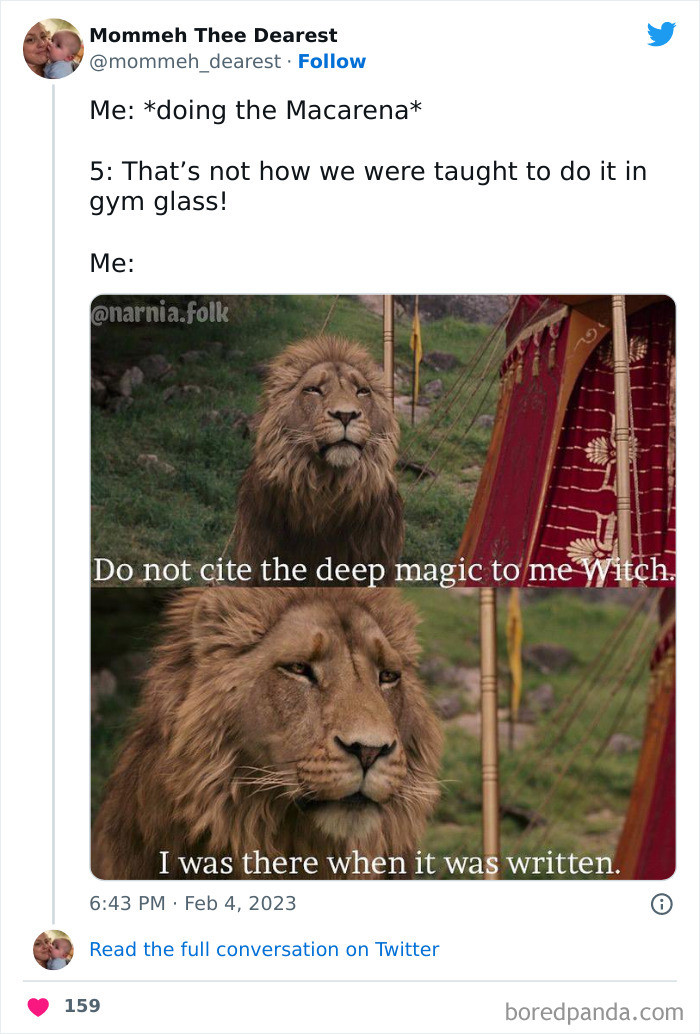Click the "I was there when it was written" caption
The image size is (700, 1034).
click(x=390, y=862)
